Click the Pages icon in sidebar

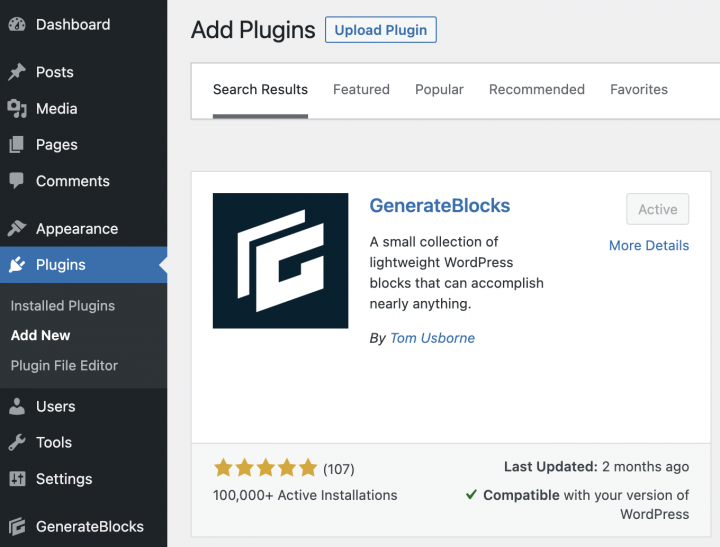pyautogui.click(x=17, y=145)
